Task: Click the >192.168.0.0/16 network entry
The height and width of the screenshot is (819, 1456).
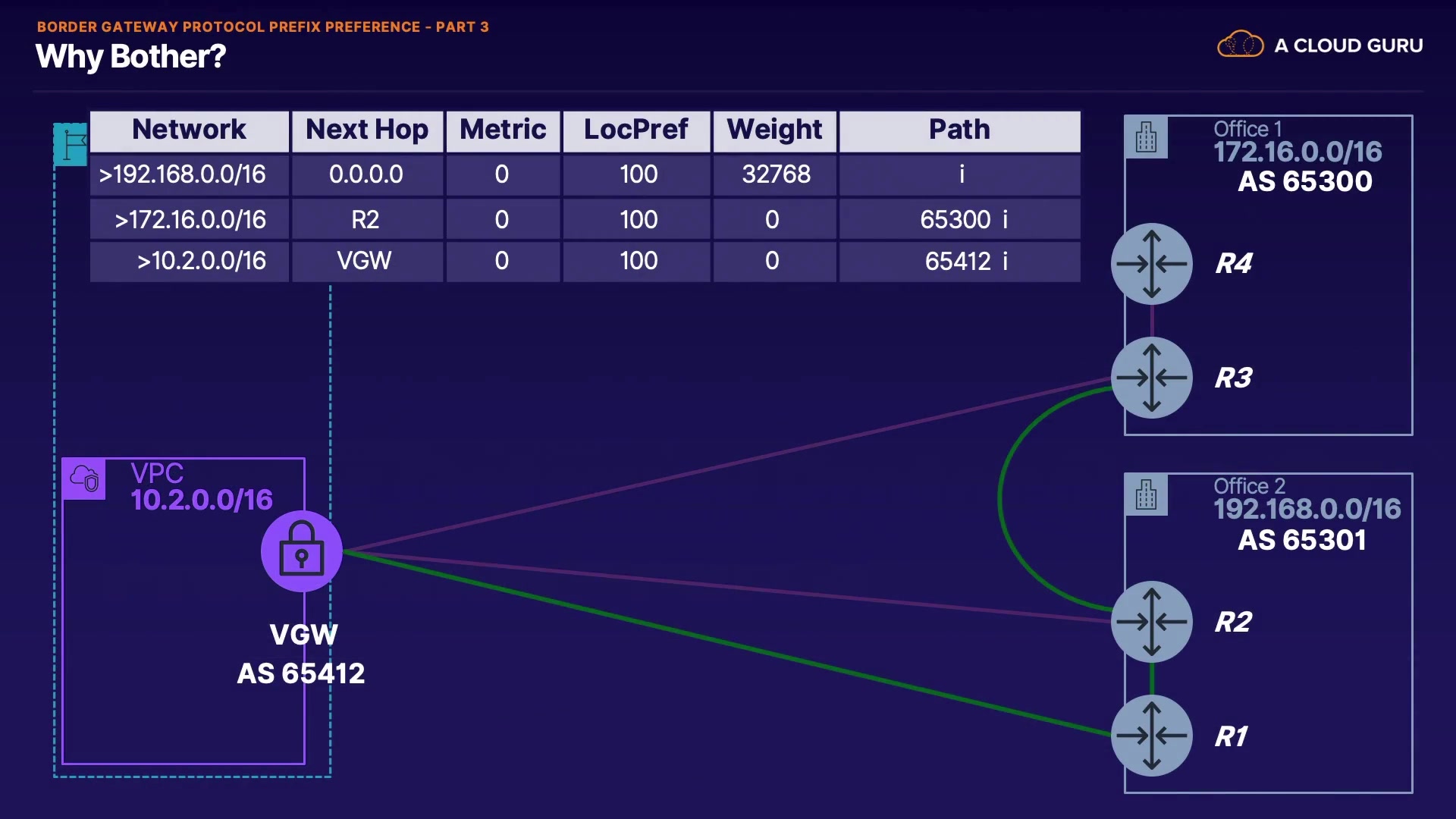Action: (183, 175)
